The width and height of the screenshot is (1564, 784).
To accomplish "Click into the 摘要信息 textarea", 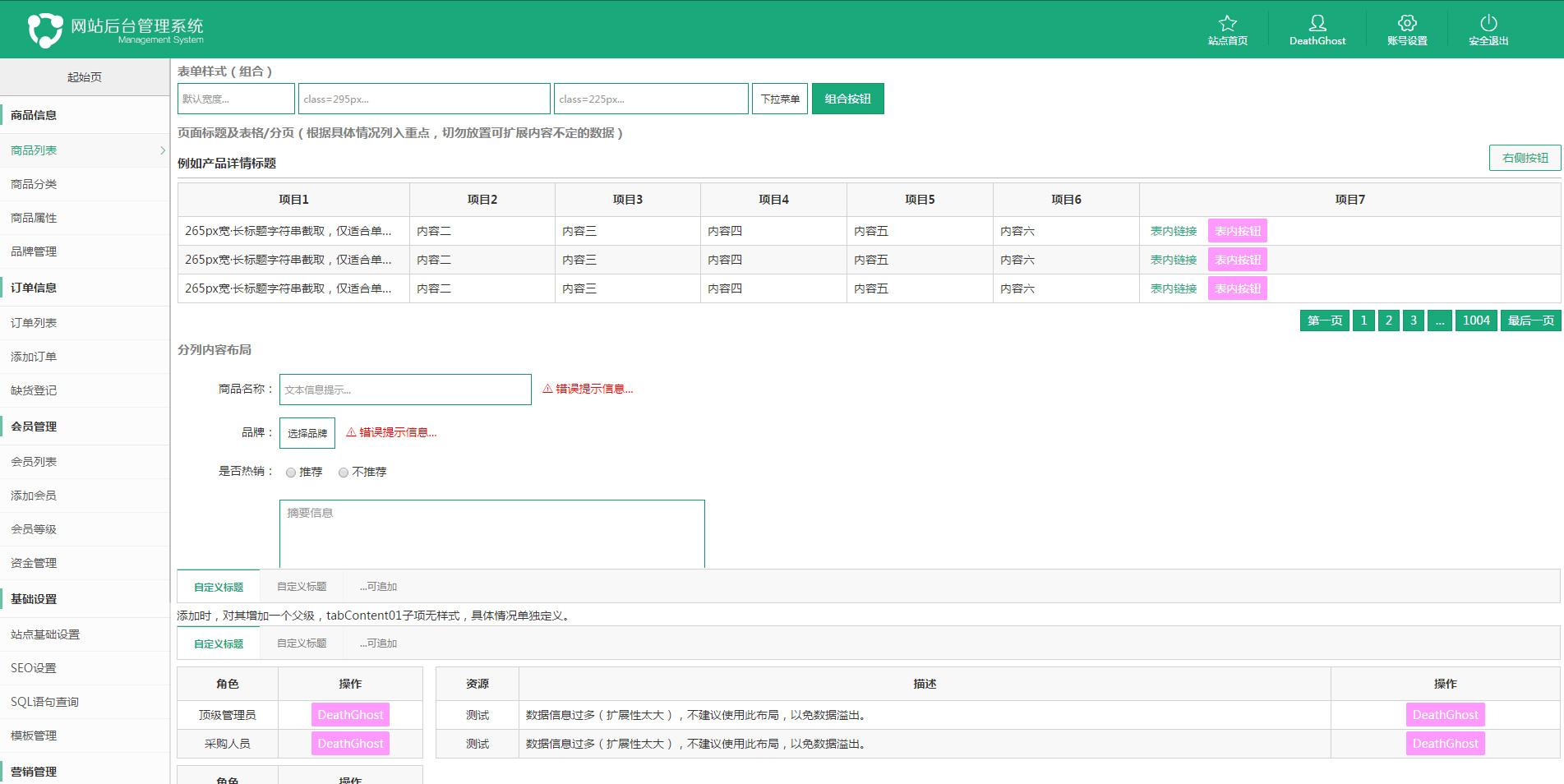I will pos(491,533).
